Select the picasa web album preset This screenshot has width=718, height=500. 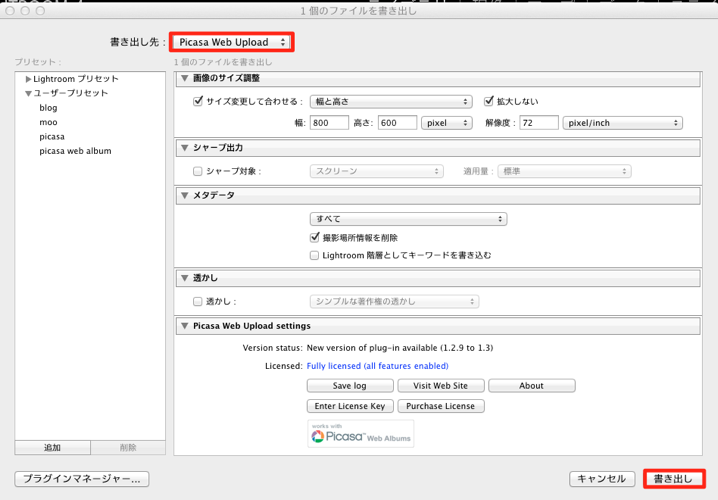[75, 151]
